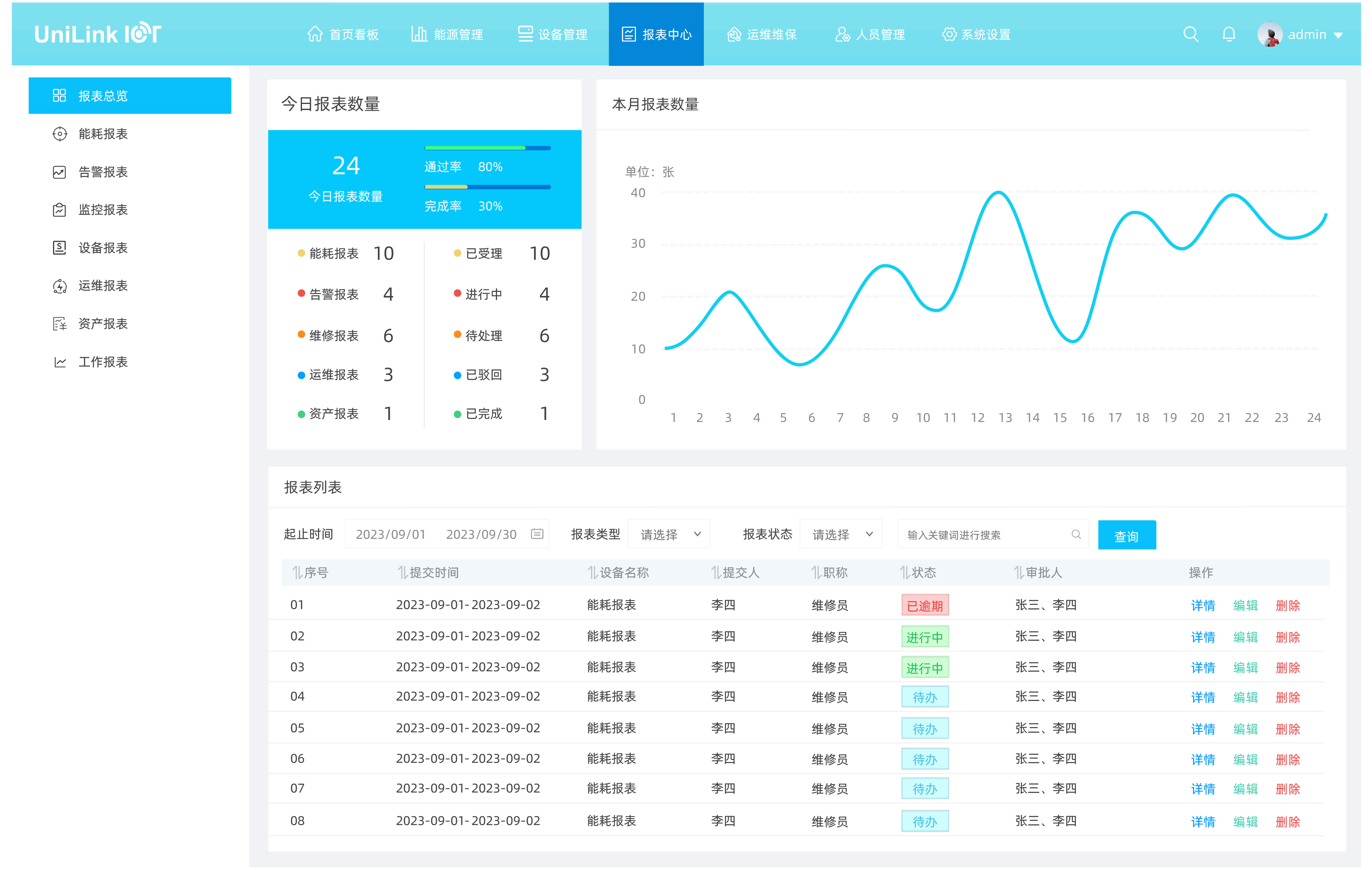Click the 完成率 progress bar

click(487, 187)
